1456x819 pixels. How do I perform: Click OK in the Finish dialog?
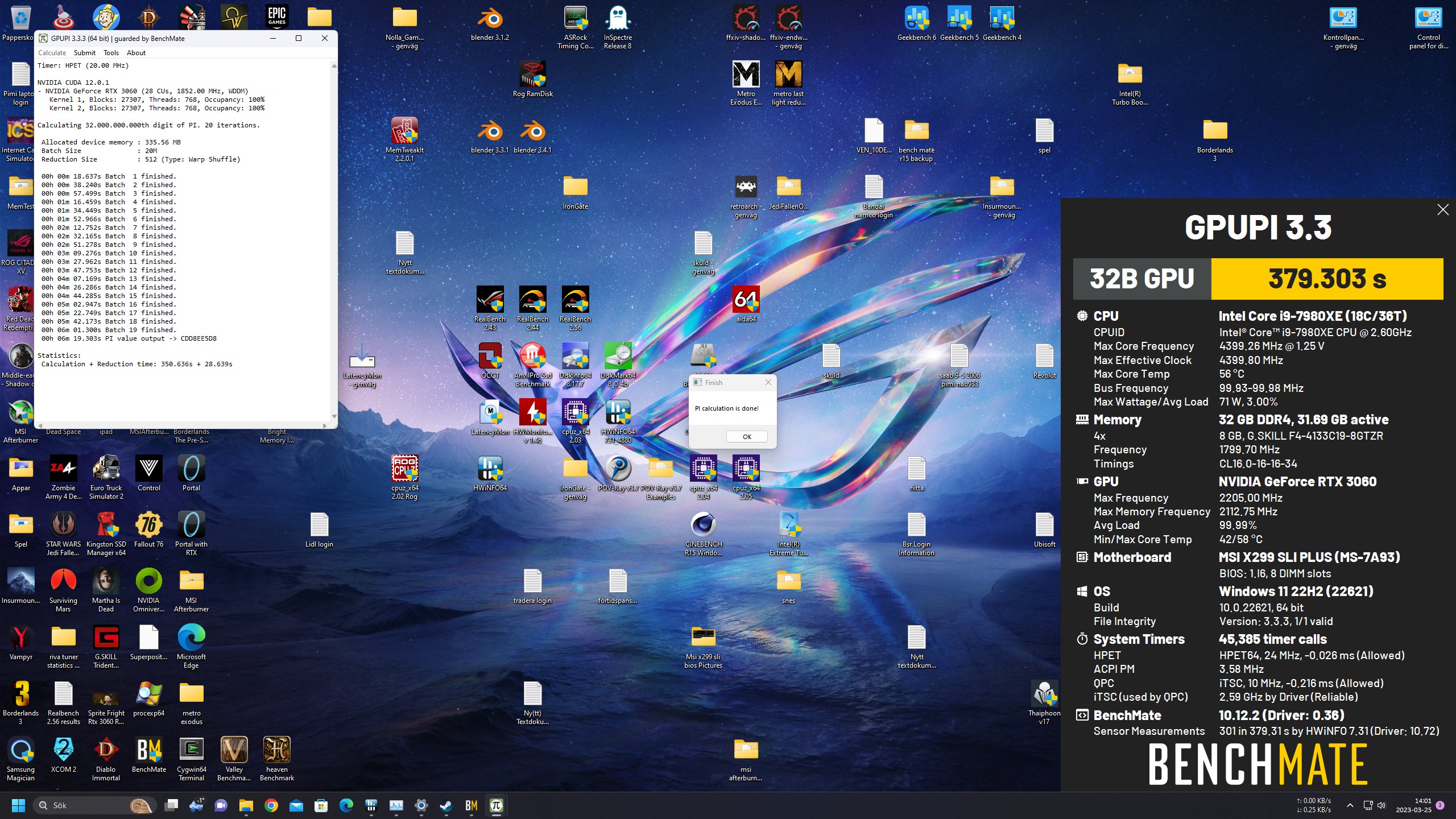point(747,437)
